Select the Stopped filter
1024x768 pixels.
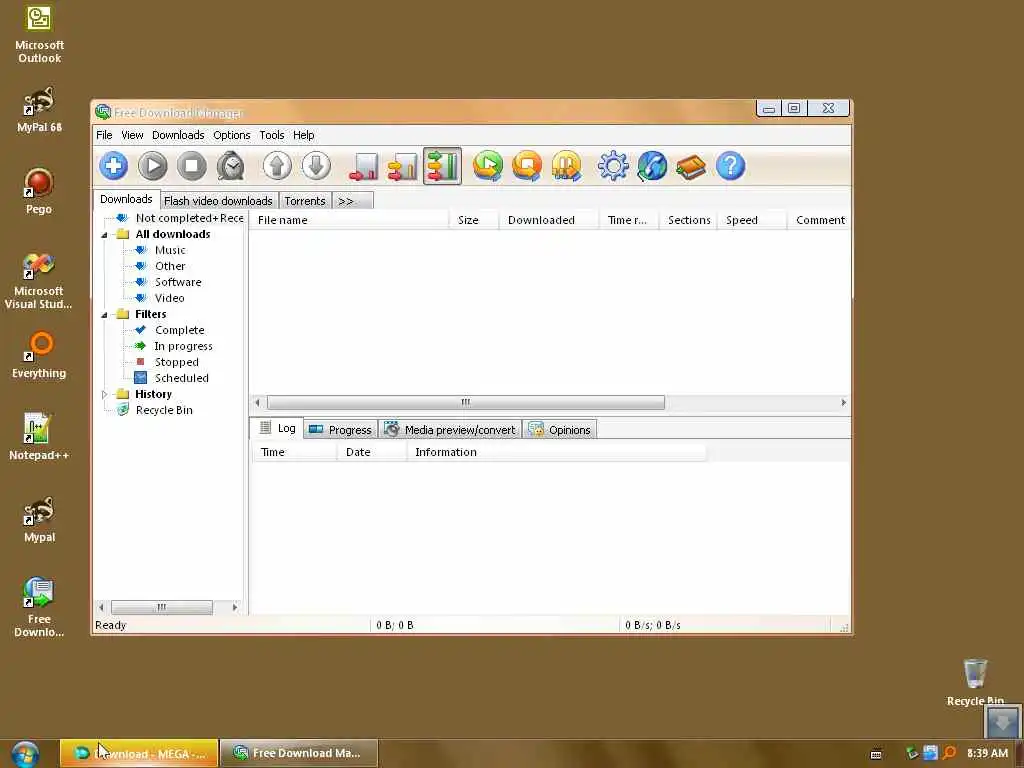click(x=176, y=362)
